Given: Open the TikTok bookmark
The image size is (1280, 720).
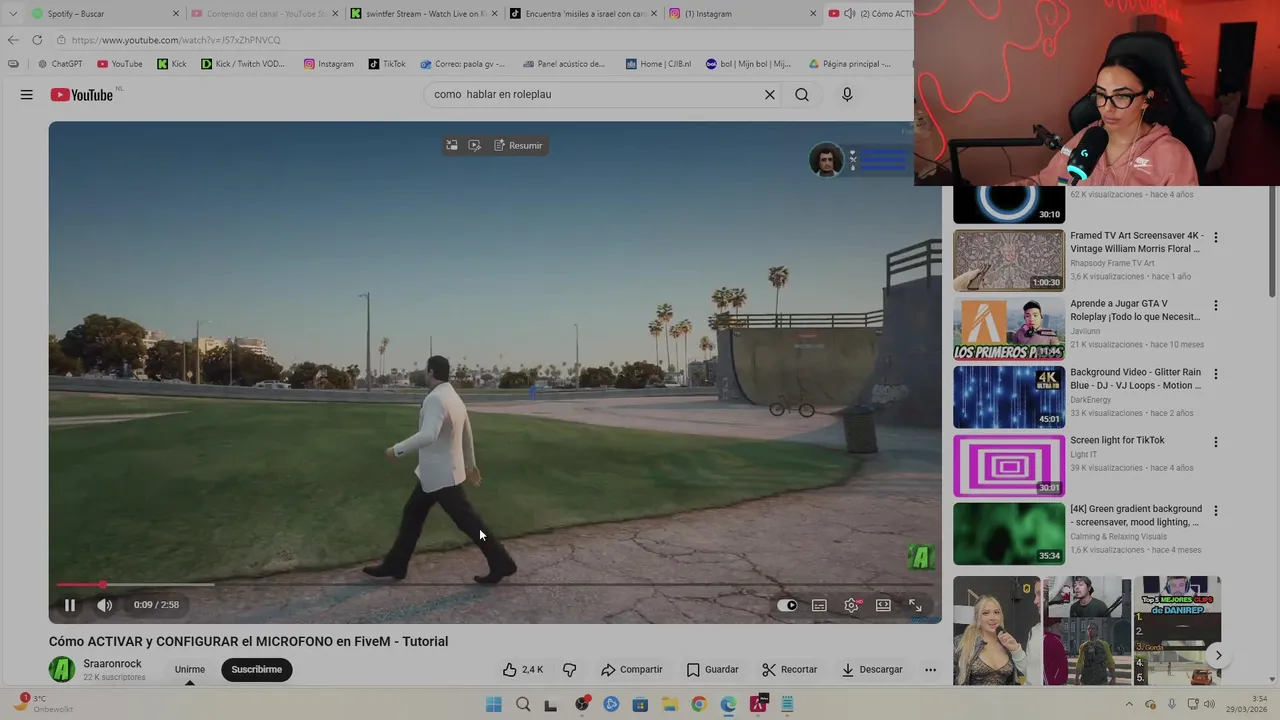Looking at the screenshot, I should (x=387, y=64).
